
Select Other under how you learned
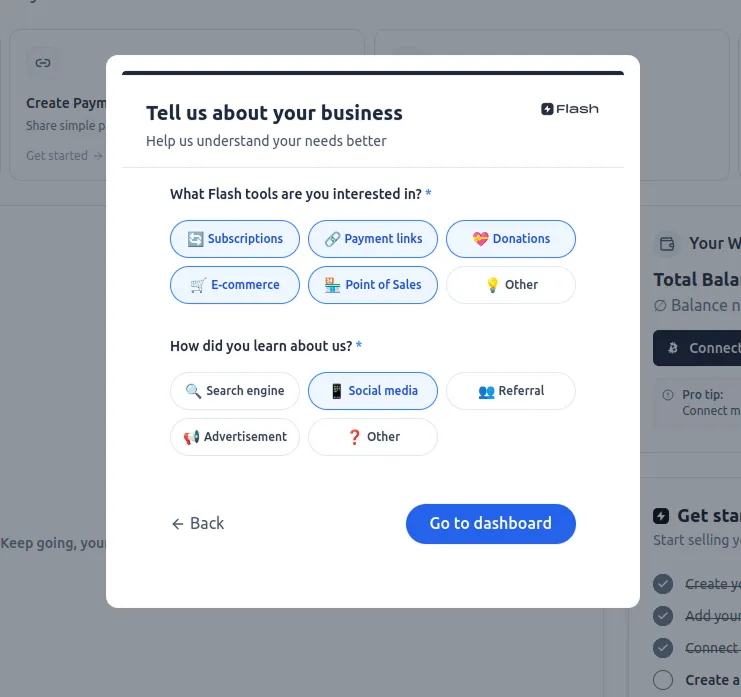click(373, 437)
